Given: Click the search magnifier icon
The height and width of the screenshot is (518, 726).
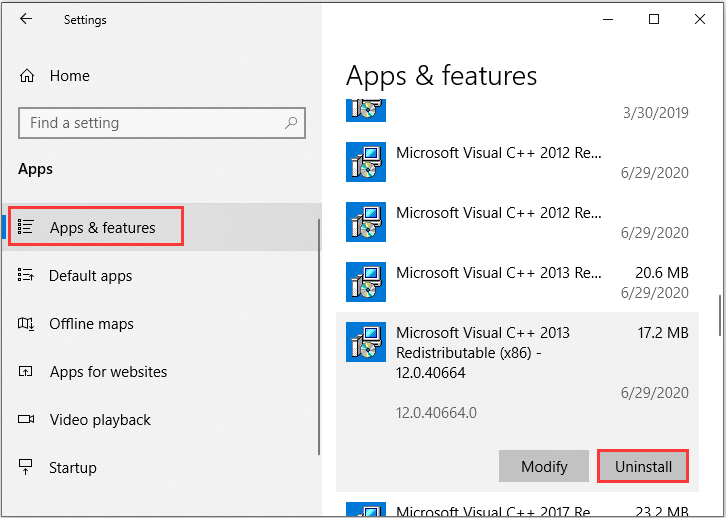Looking at the screenshot, I should [x=291, y=123].
